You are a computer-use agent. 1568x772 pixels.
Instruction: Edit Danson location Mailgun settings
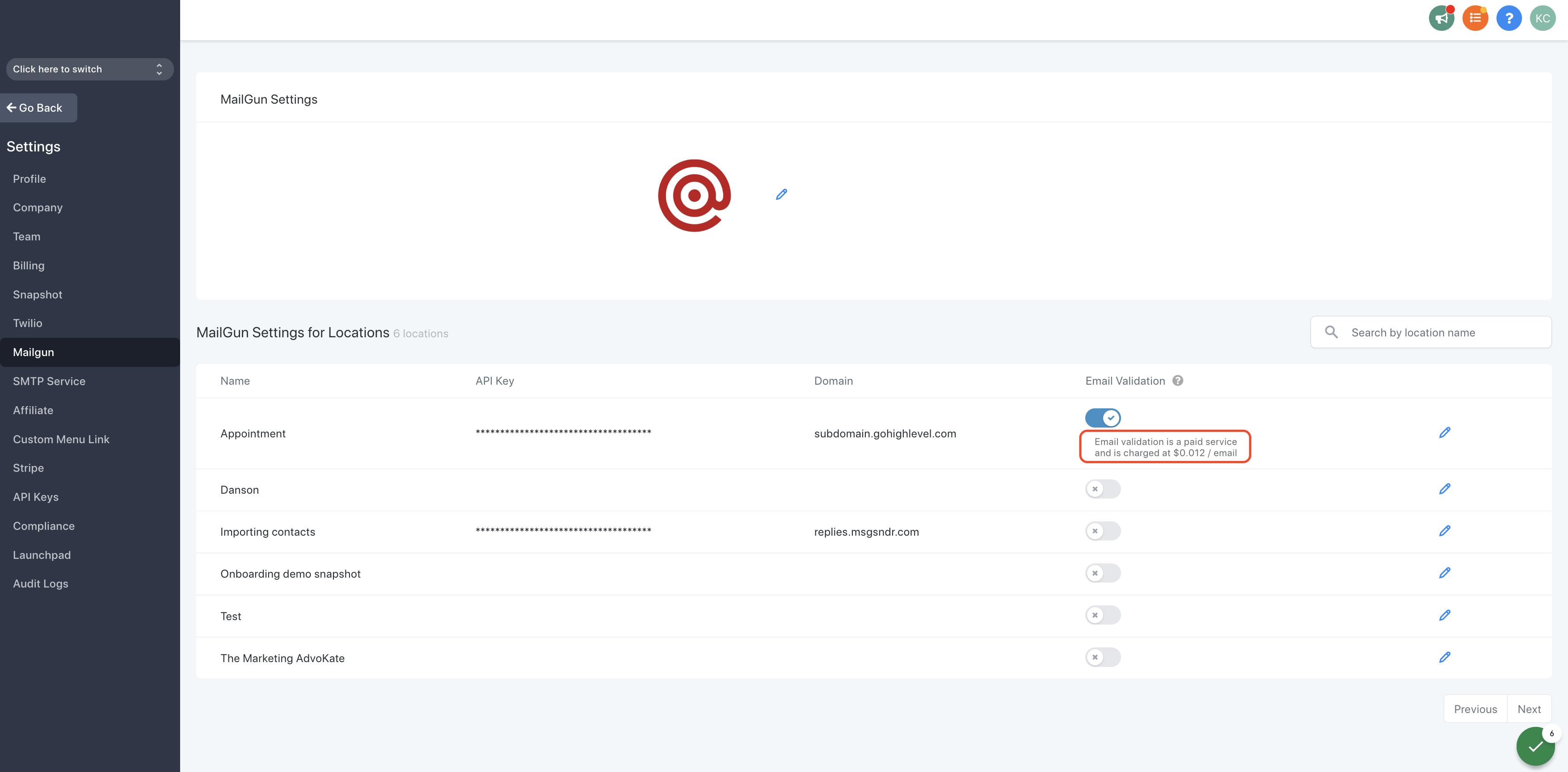click(1445, 489)
